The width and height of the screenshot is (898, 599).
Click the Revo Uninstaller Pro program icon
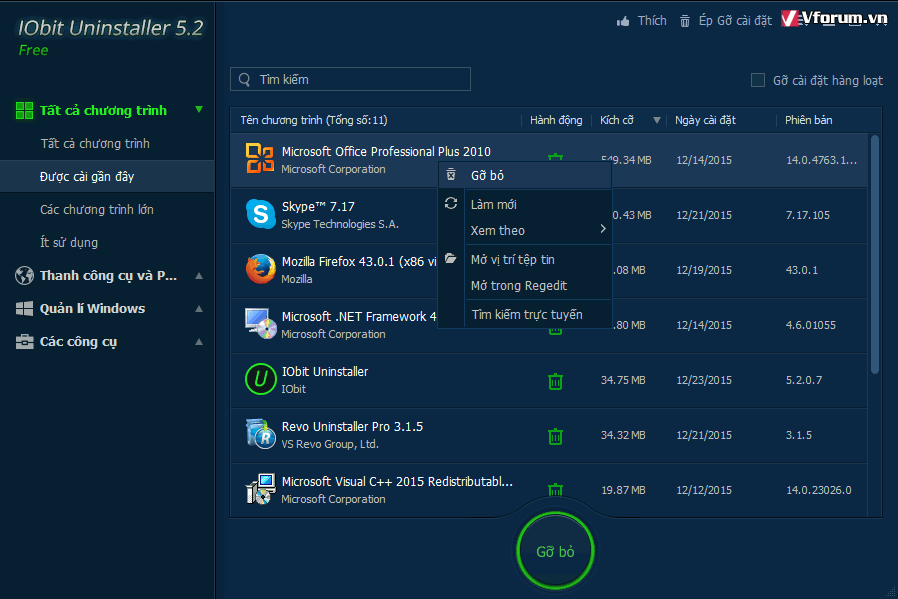pyautogui.click(x=261, y=434)
